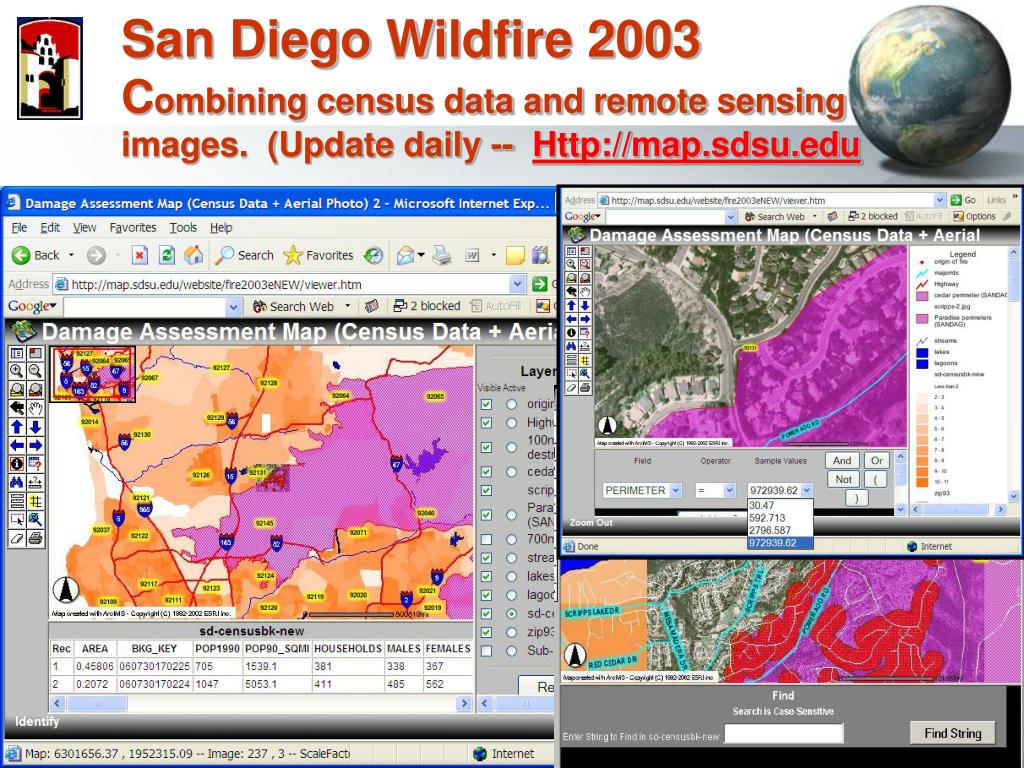Click the Find String button
This screenshot has height=768, width=1024.
953,733
